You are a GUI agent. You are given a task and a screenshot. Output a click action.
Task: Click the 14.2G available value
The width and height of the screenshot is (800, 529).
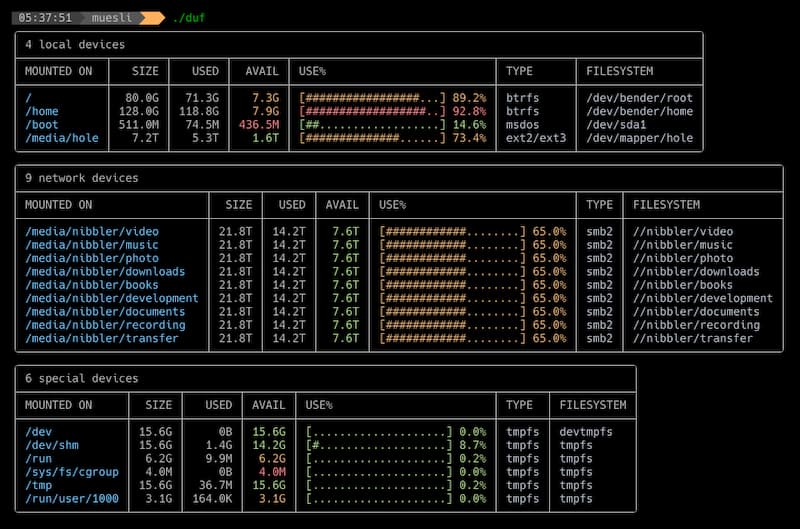tap(269, 445)
